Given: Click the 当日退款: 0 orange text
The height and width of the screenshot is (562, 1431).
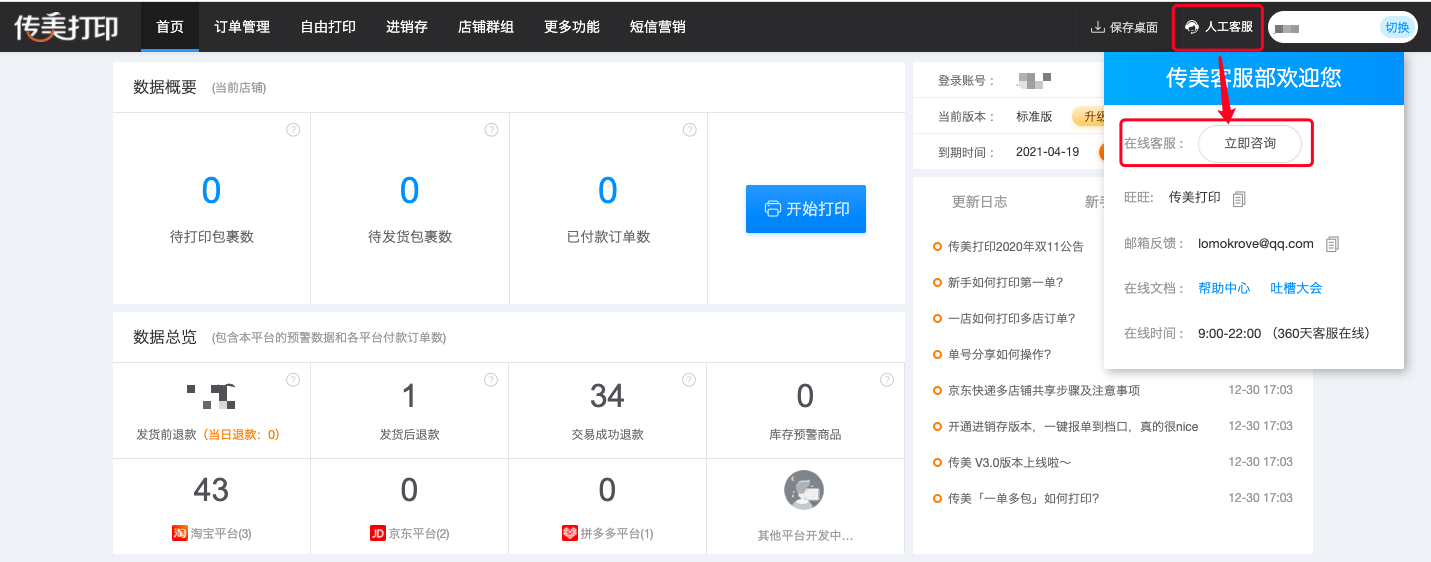Looking at the screenshot, I should (x=241, y=435).
